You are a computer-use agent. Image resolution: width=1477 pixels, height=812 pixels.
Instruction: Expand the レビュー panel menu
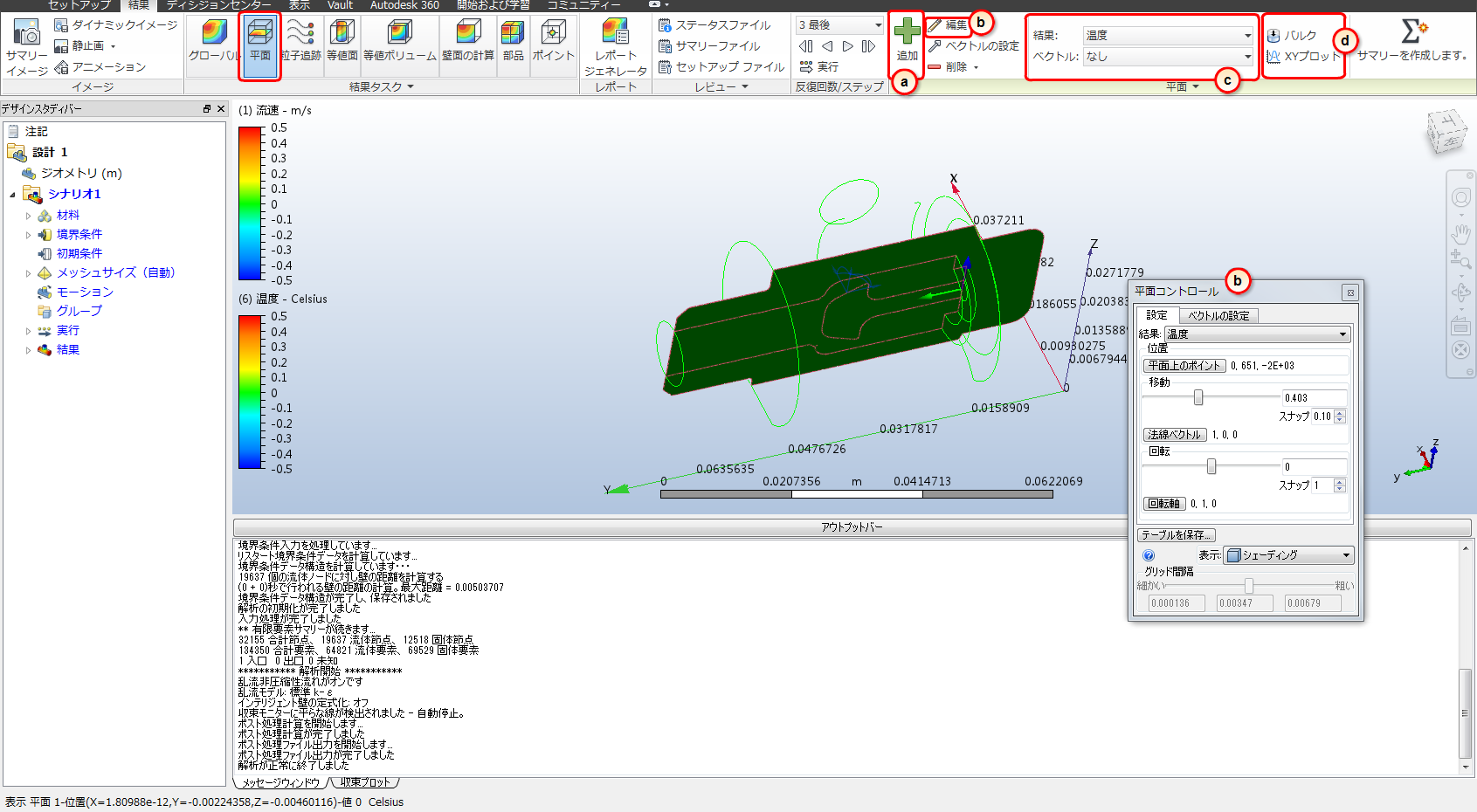721,86
